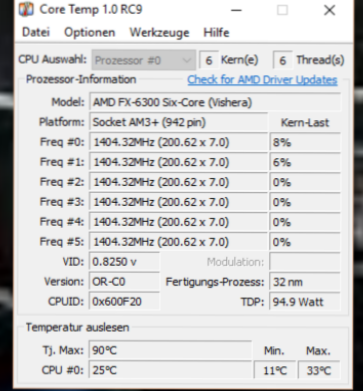Click the Core Temp app icon in title bar

coord(26,9)
